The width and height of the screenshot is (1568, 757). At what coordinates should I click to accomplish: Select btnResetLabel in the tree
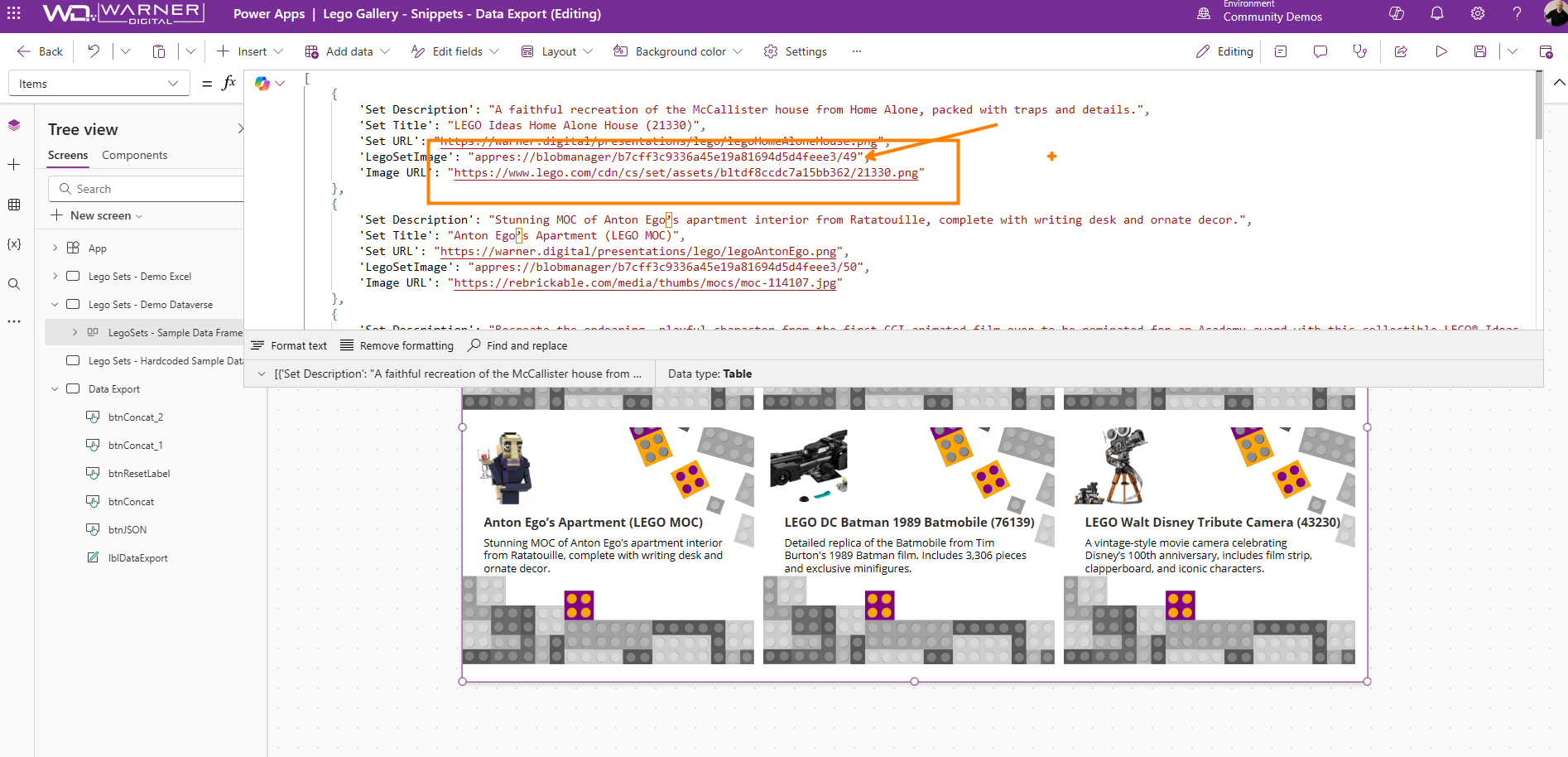point(138,473)
